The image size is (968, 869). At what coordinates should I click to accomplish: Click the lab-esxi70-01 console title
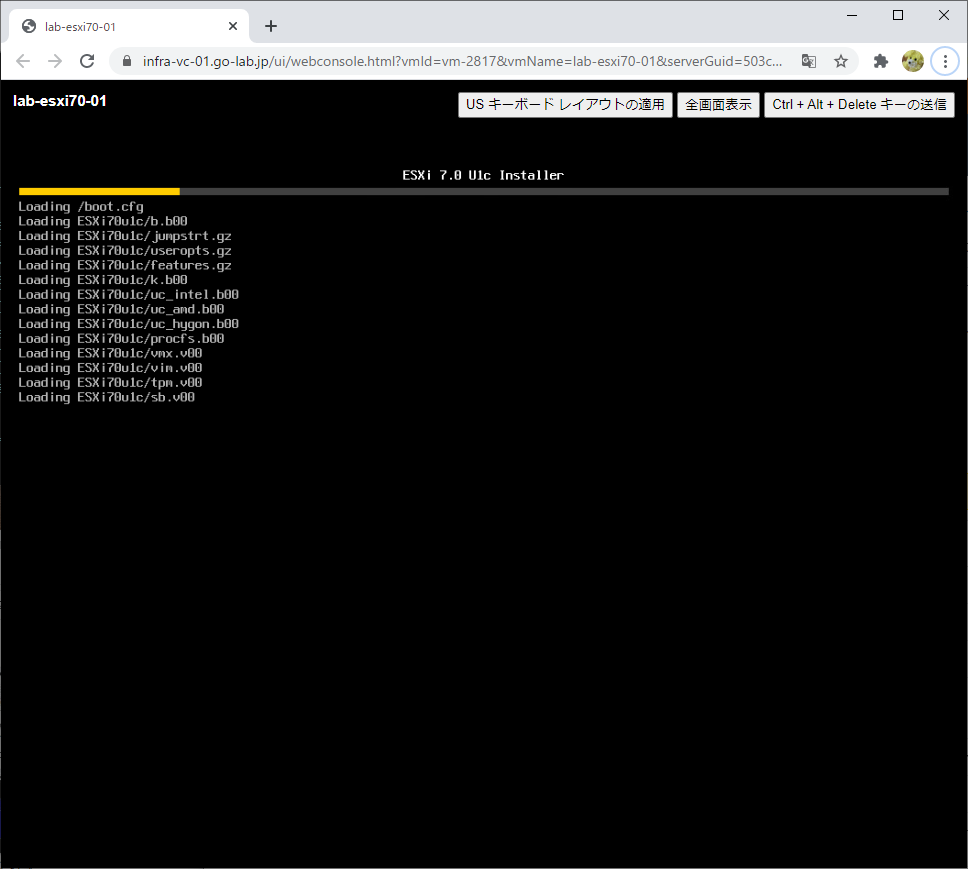coord(60,101)
